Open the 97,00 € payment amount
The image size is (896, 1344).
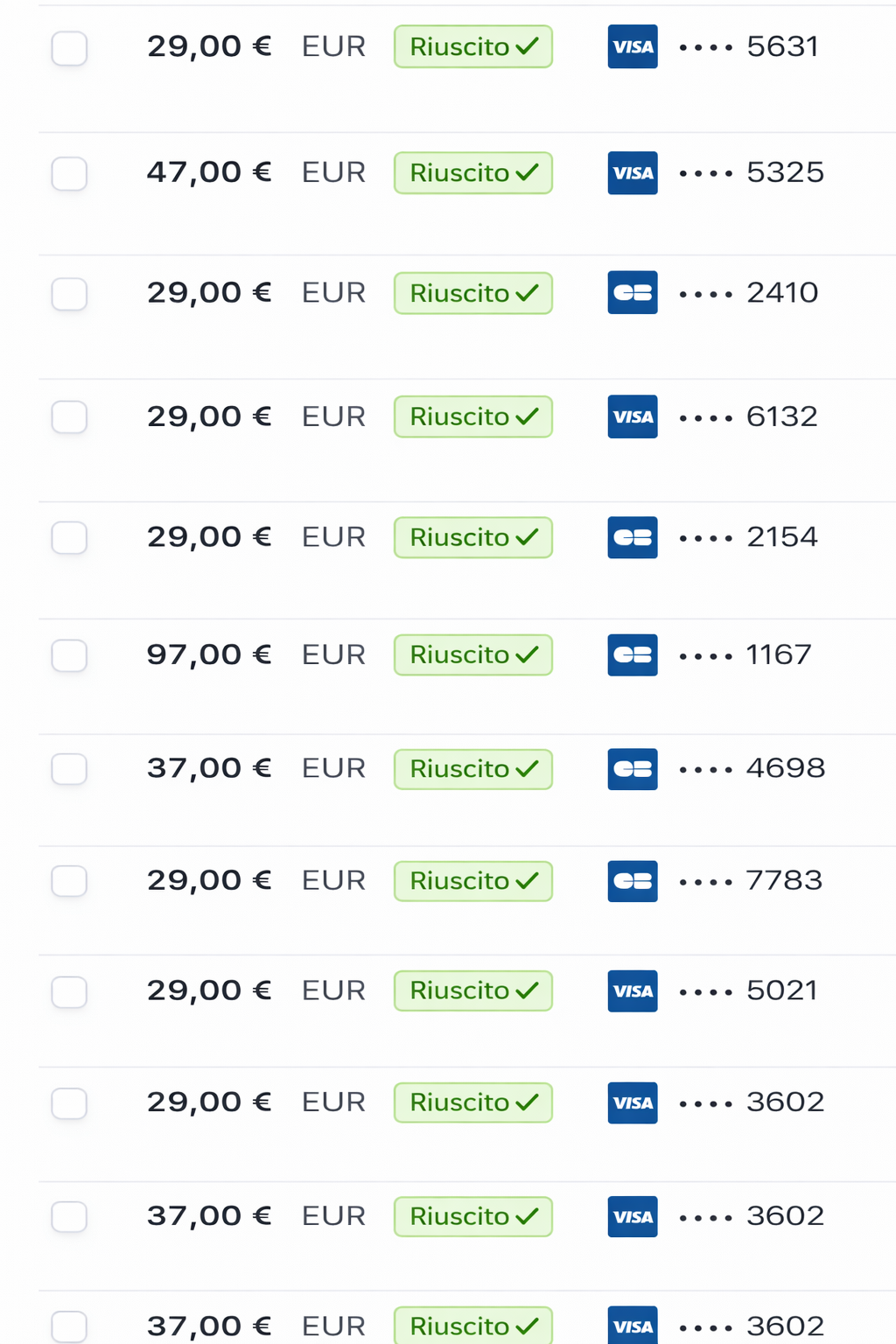208,654
